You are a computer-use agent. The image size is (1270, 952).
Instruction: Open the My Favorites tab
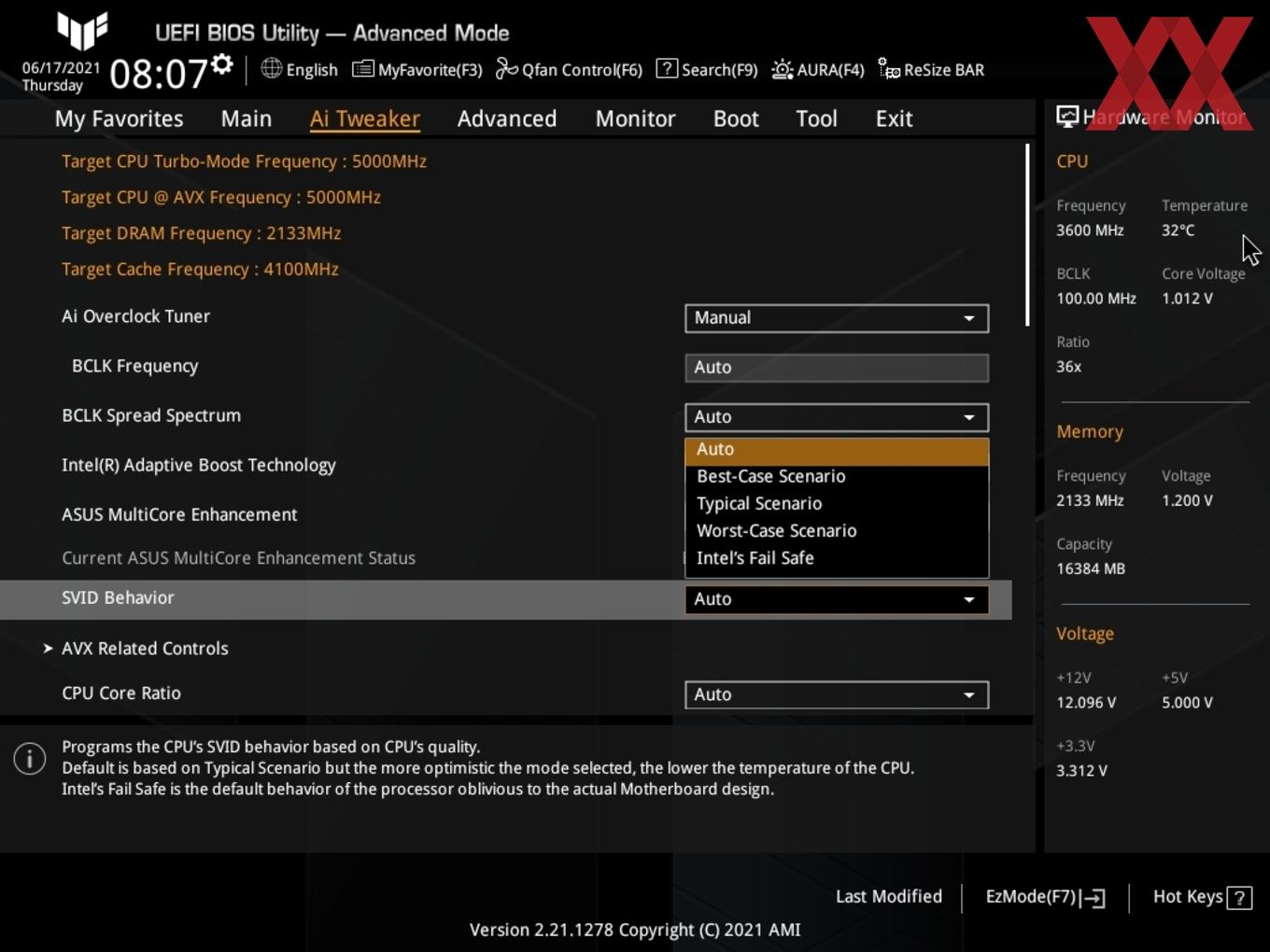pos(119,119)
